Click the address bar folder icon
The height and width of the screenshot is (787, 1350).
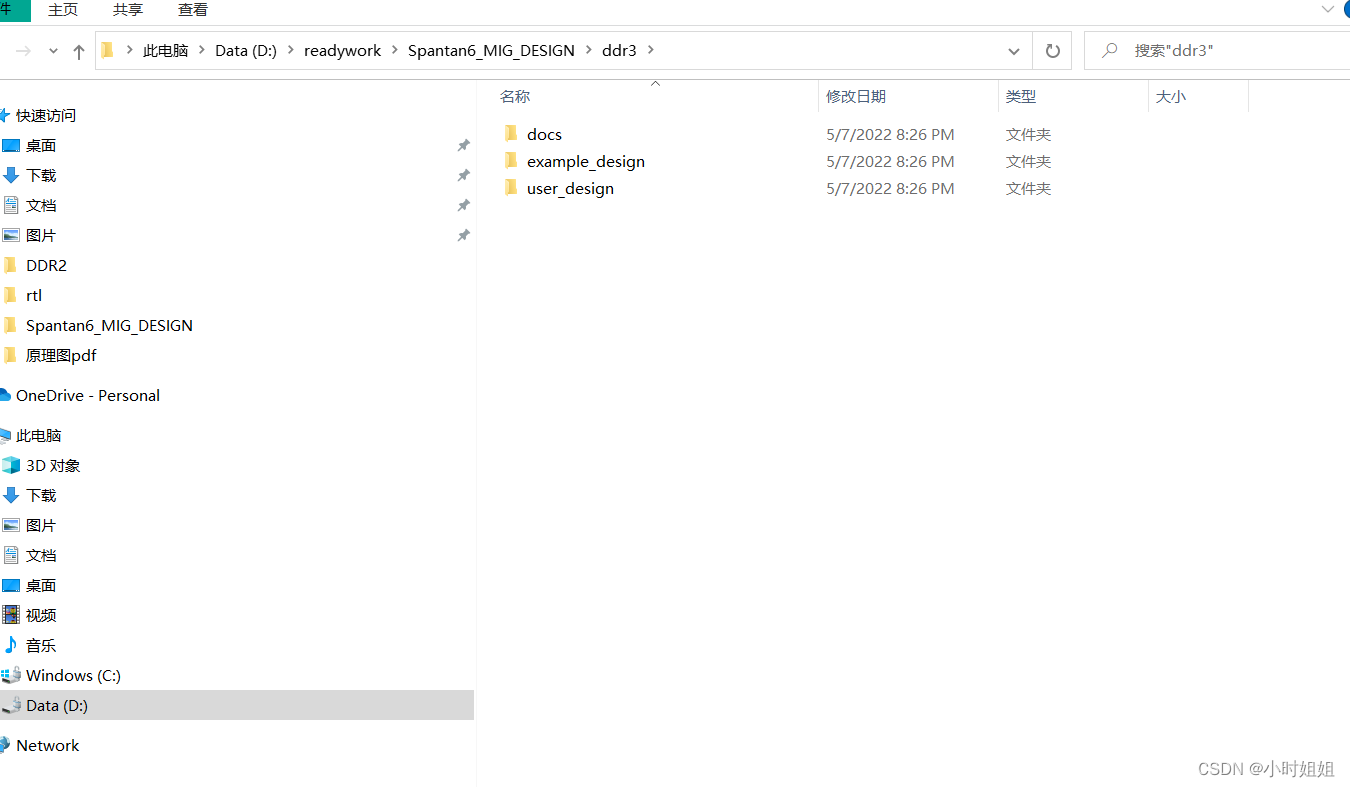(x=109, y=50)
